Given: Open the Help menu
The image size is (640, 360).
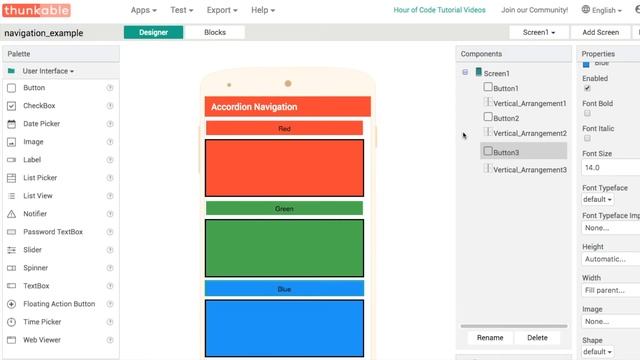Looking at the screenshot, I should pos(263,10).
